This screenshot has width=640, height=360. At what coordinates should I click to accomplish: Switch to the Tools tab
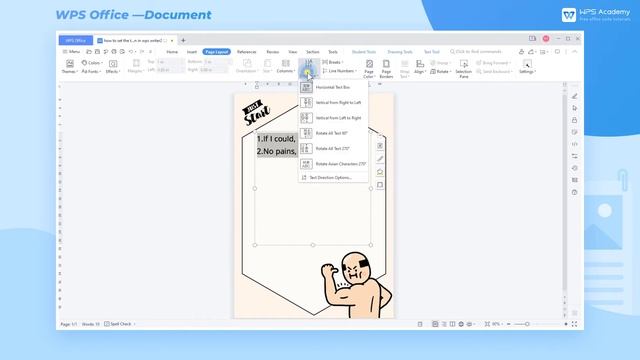click(333, 52)
